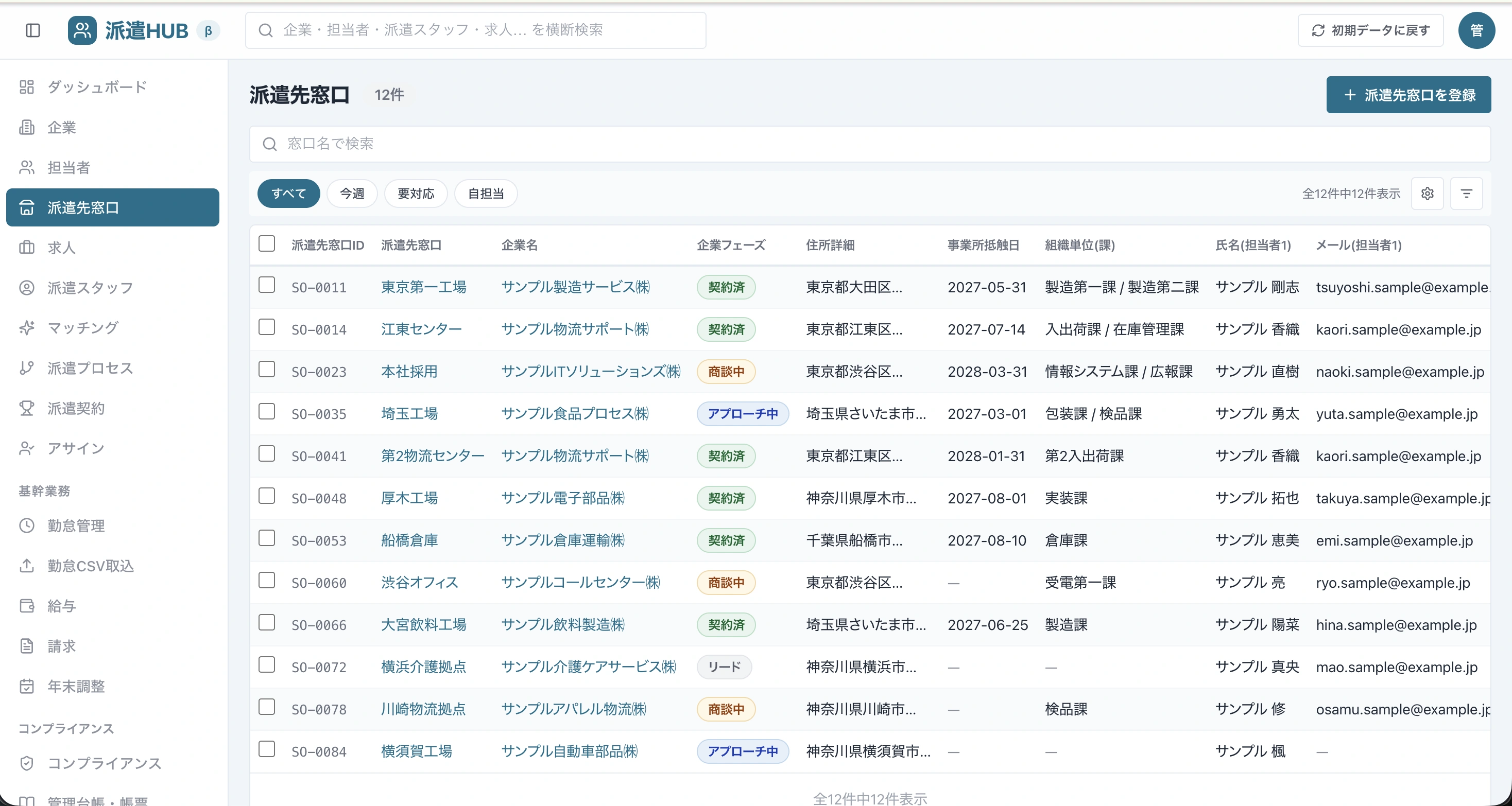
Task: Open column settings gear icon
Action: point(1428,194)
